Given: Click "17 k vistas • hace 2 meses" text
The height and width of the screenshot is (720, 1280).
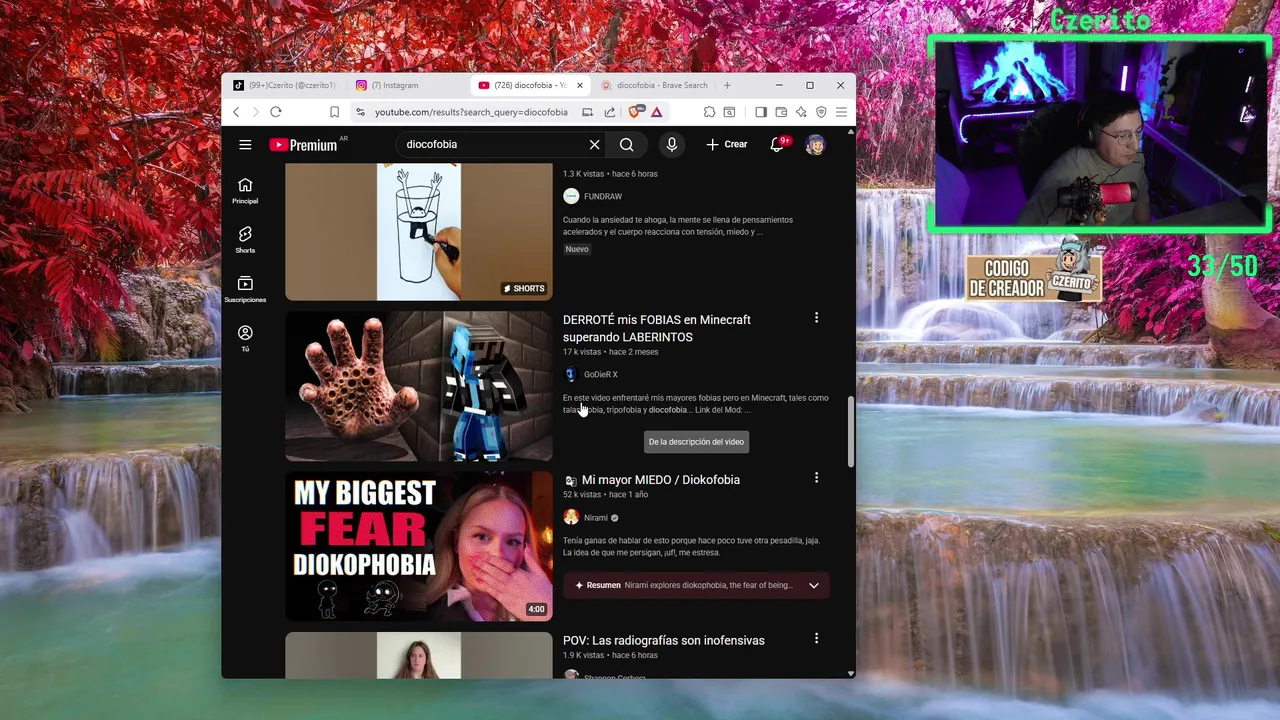Looking at the screenshot, I should 610,352.
